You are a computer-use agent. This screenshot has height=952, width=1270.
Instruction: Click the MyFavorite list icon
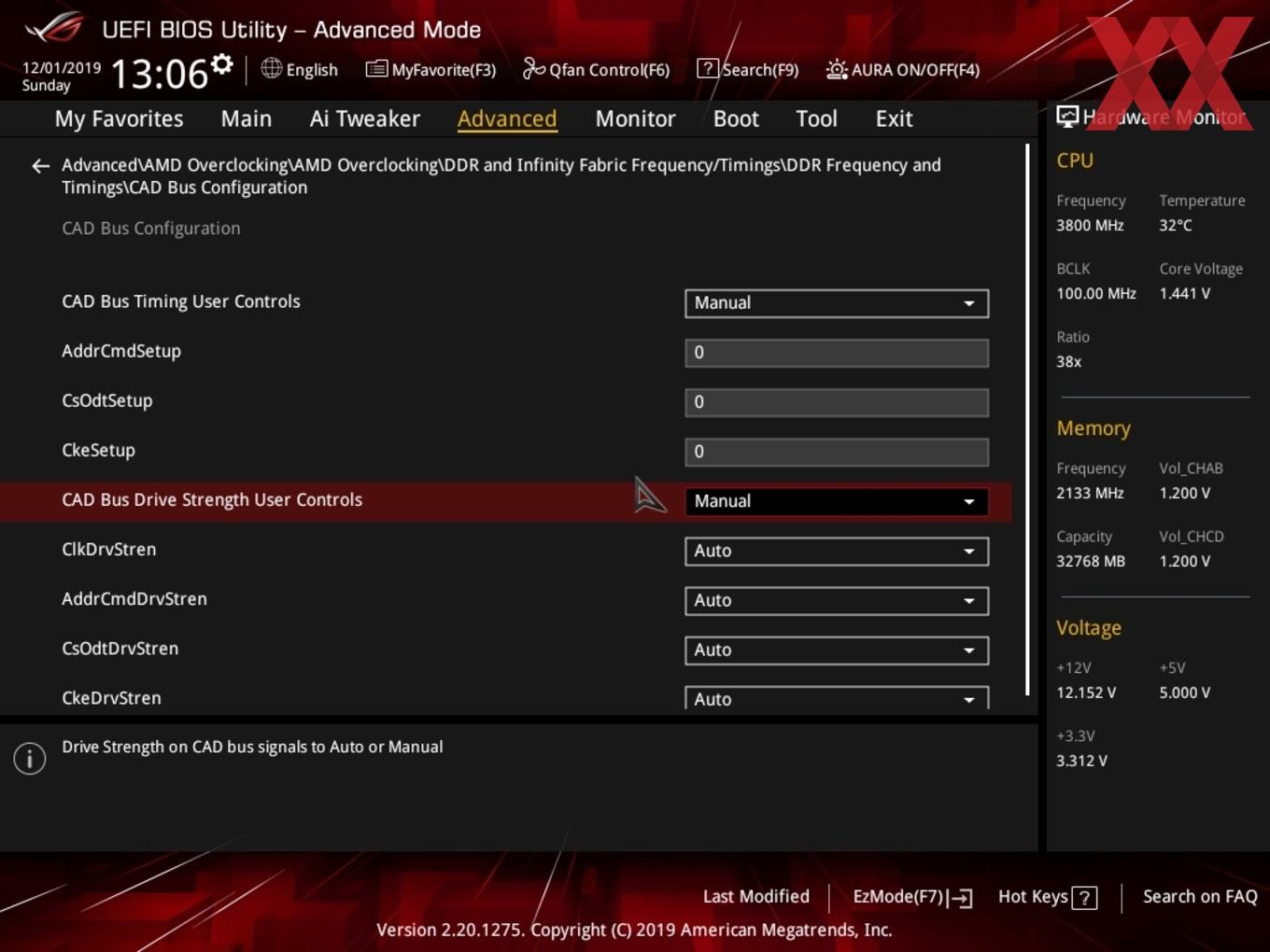click(x=376, y=69)
